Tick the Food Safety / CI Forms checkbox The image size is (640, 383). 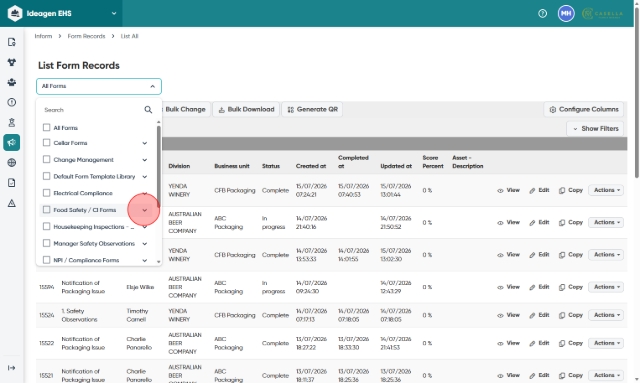[x=47, y=209]
